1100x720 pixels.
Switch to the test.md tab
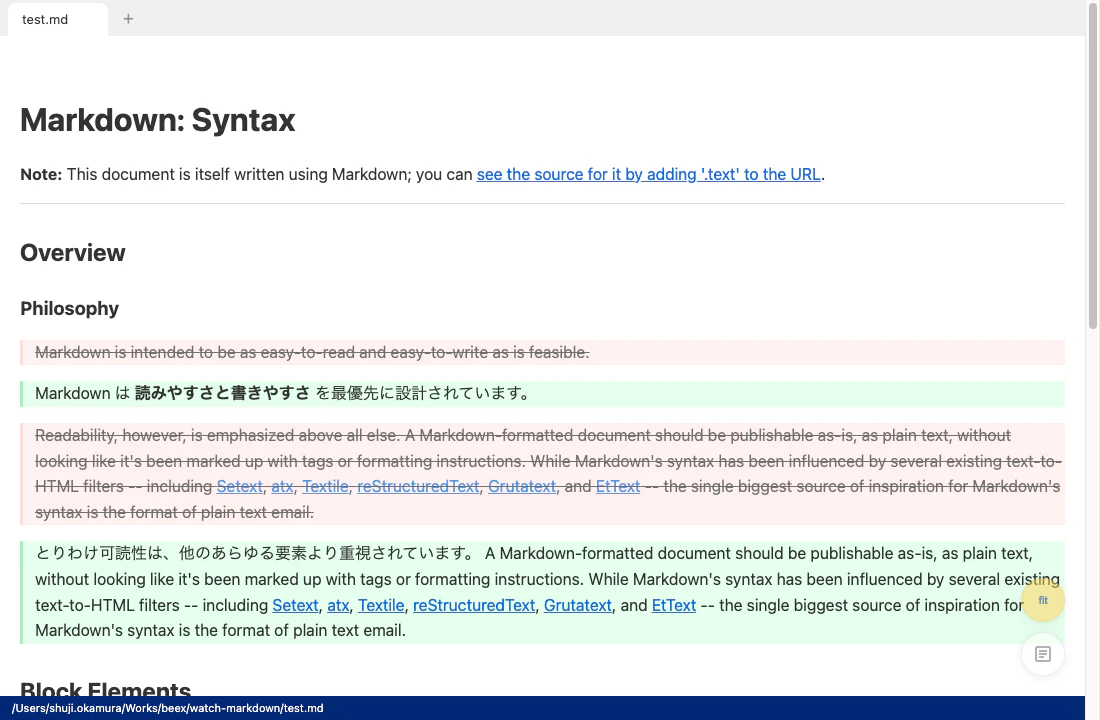58,20
